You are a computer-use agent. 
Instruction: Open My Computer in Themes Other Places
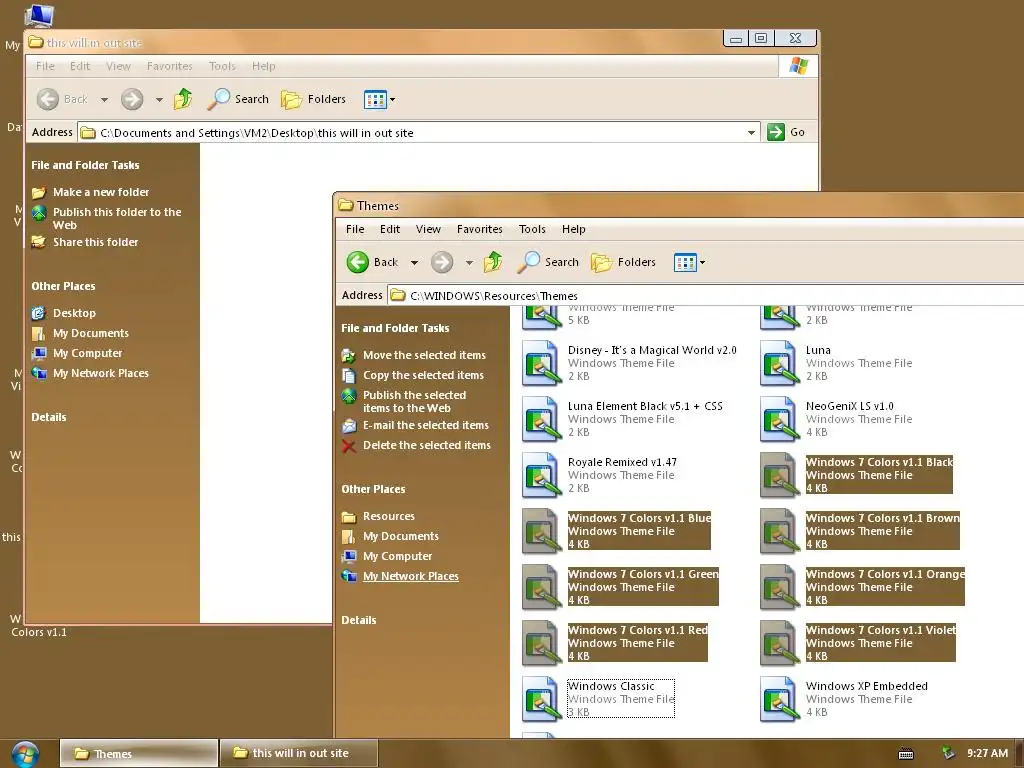click(398, 556)
